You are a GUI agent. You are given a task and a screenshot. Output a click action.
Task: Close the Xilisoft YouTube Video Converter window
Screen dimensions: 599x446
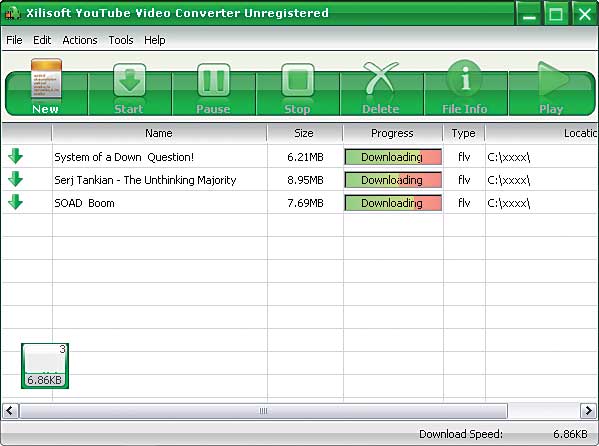coord(584,14)
